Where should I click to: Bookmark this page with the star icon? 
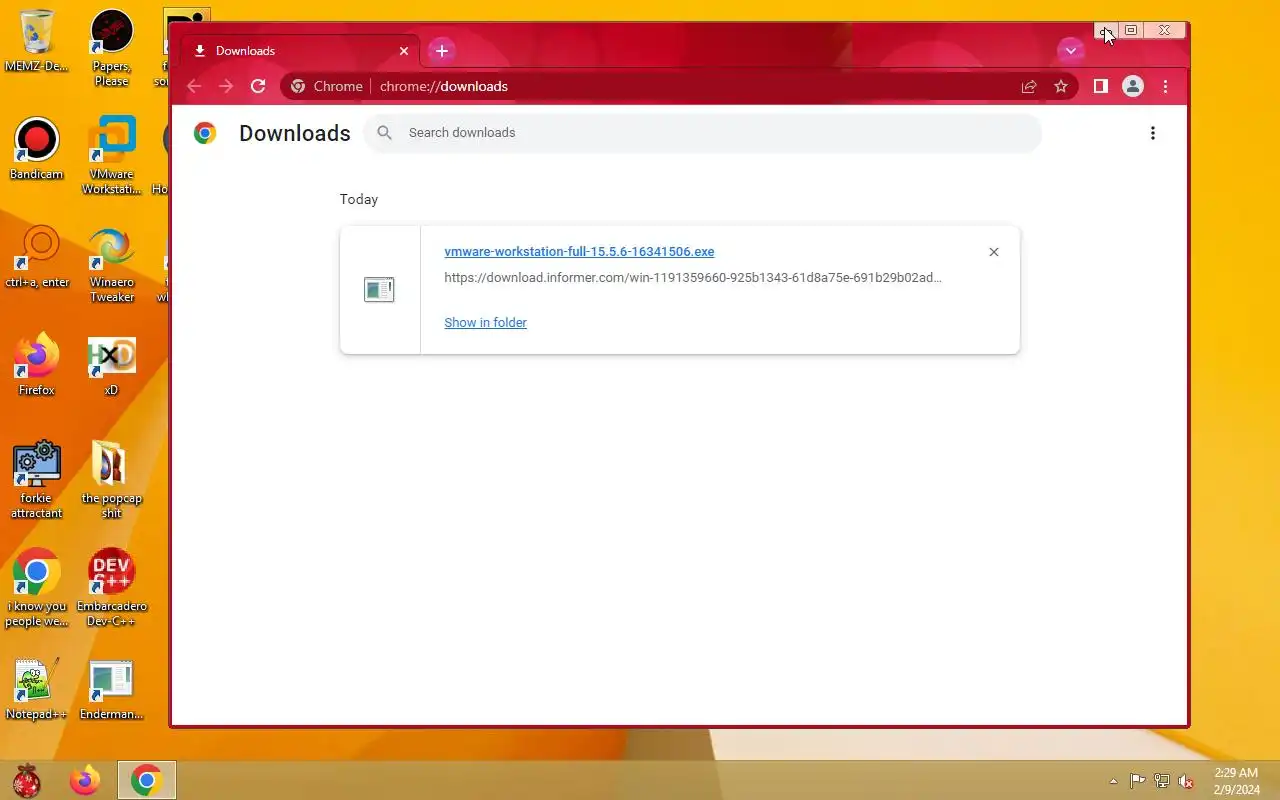click(x=1061, y=86)
